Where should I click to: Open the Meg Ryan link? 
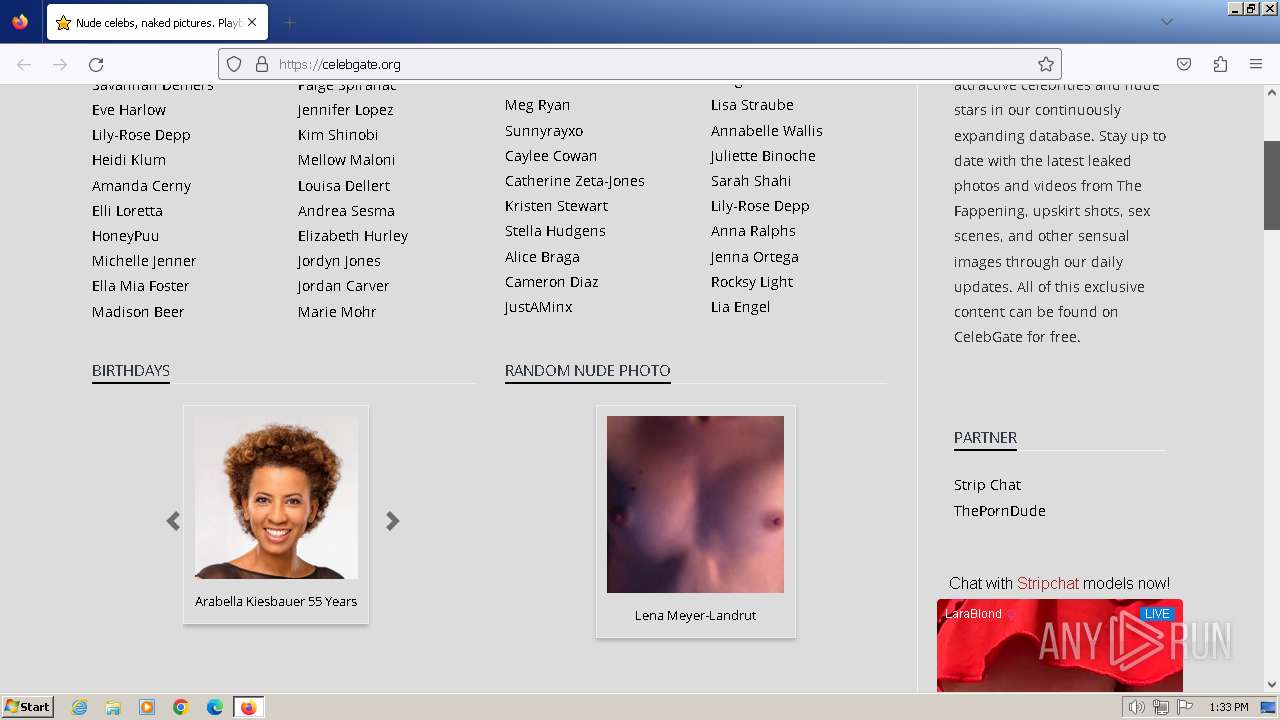coord(537,105)
